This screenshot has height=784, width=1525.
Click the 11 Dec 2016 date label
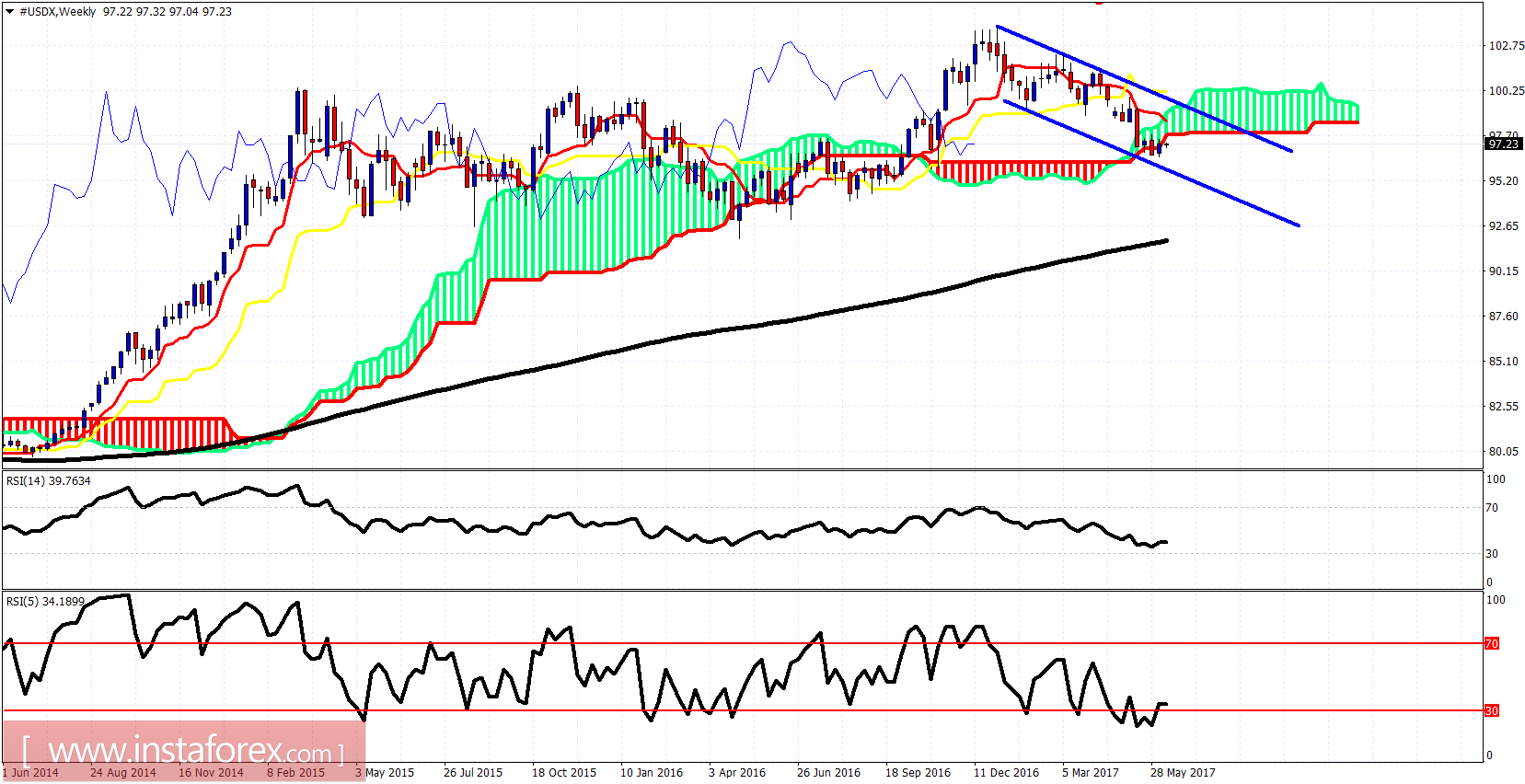pos(1007,773)
